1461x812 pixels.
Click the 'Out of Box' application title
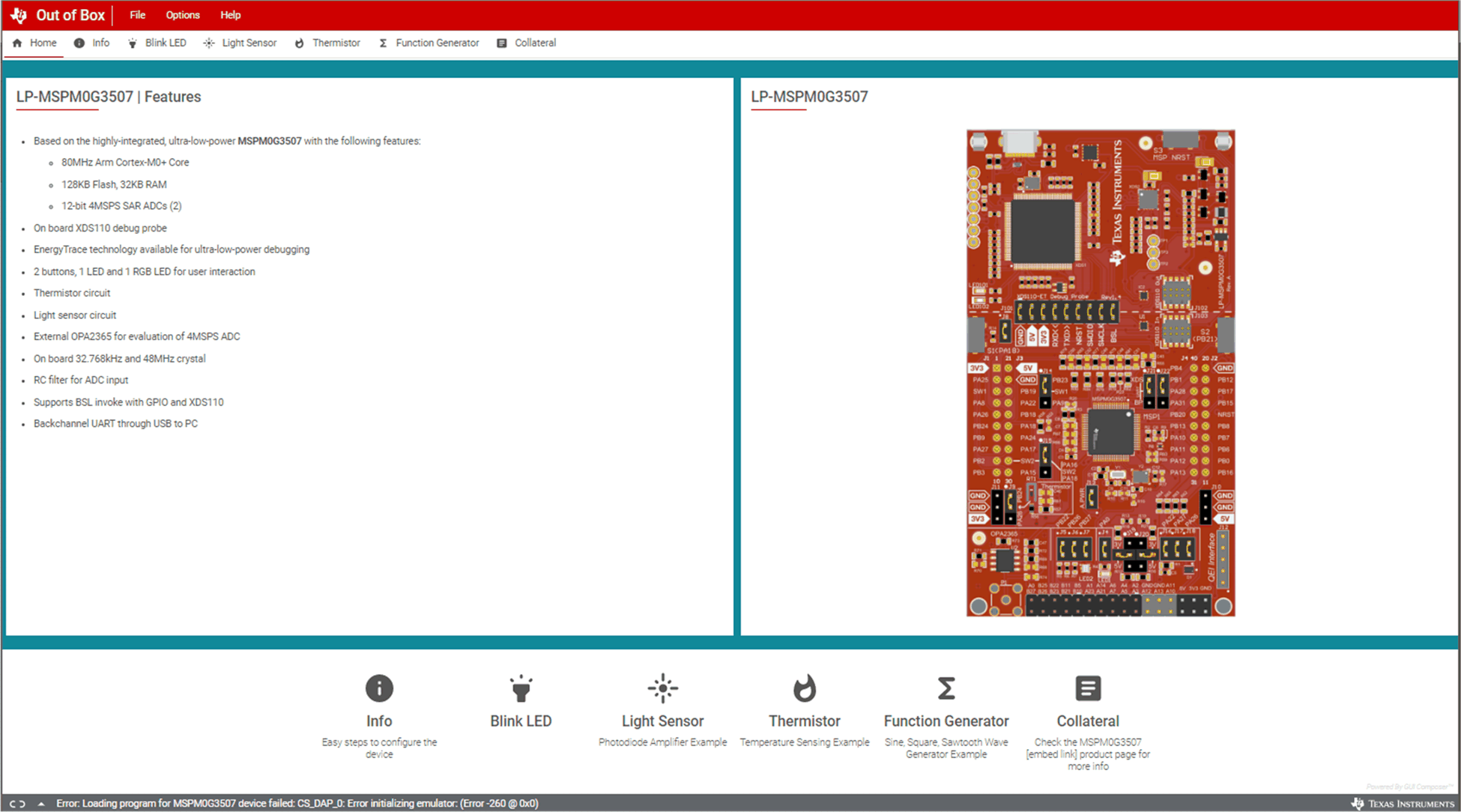tap(70, 15)
